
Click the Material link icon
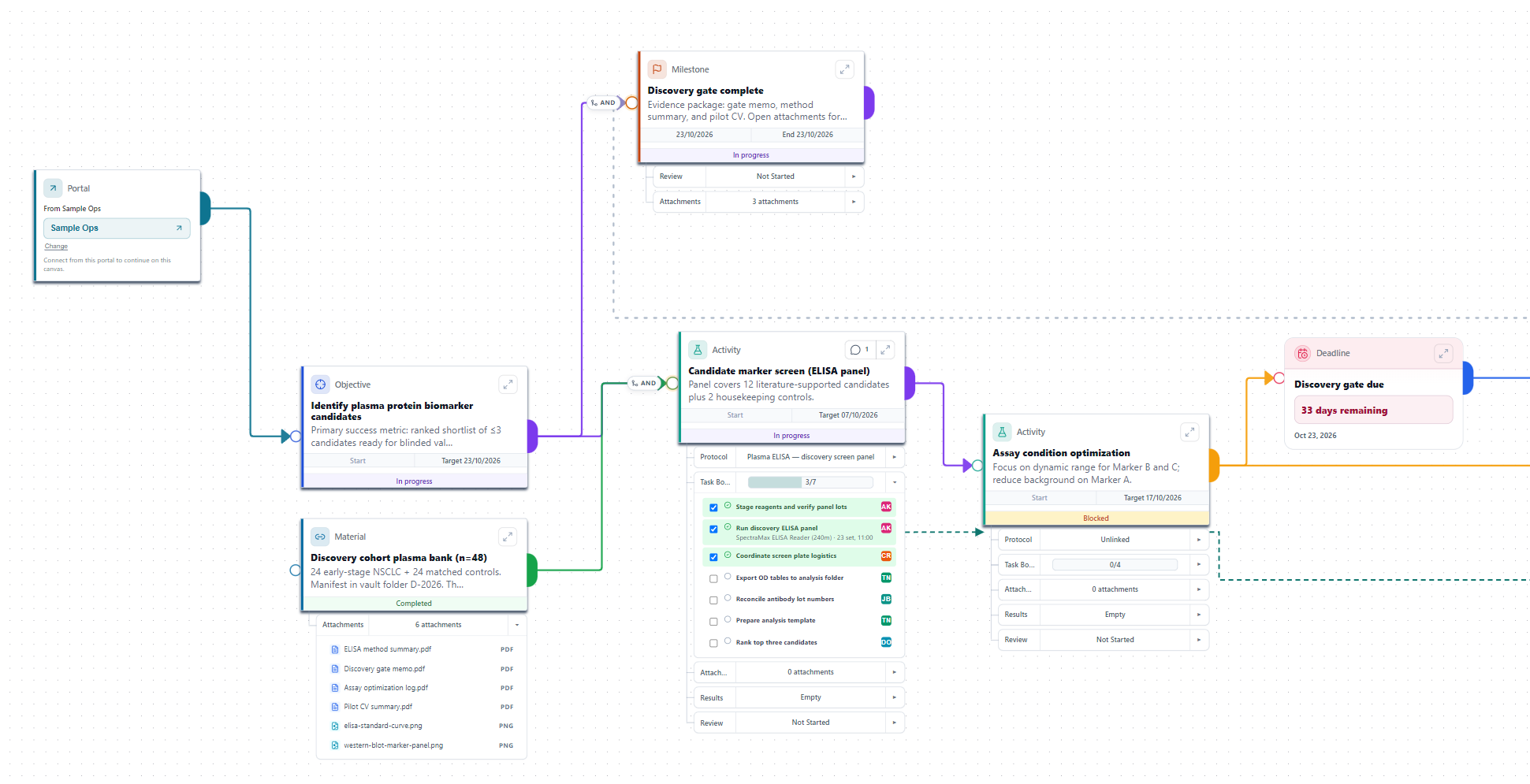coord(320,537)
